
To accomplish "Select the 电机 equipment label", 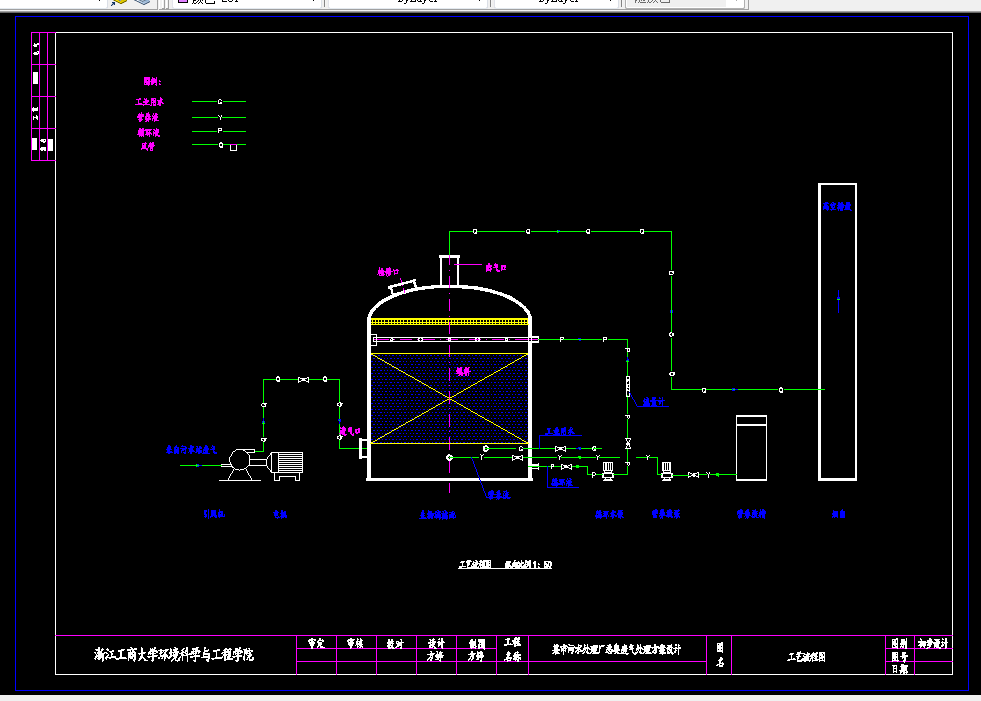I will [x=280, y=514].
